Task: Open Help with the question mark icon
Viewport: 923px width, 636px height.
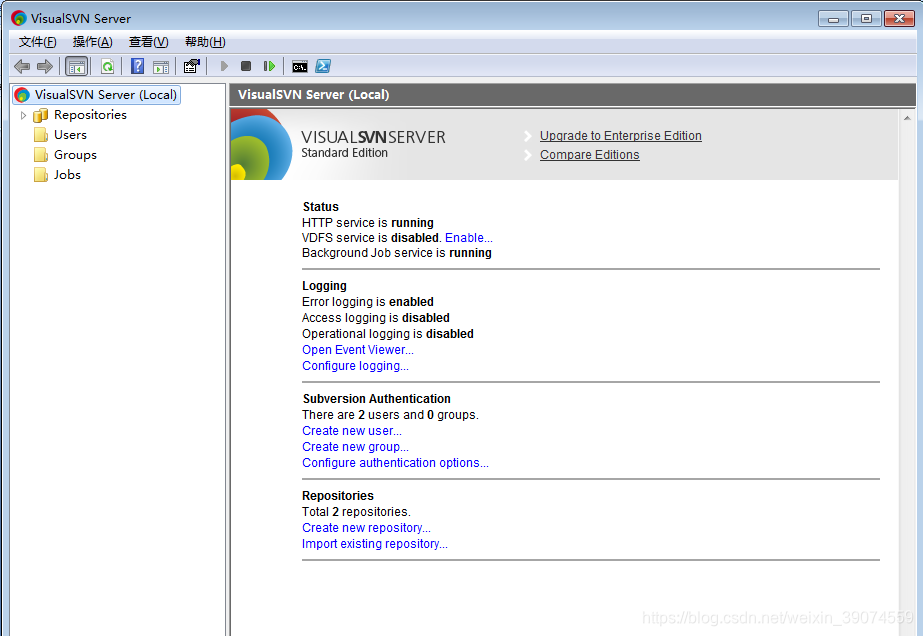Action: 137,66
